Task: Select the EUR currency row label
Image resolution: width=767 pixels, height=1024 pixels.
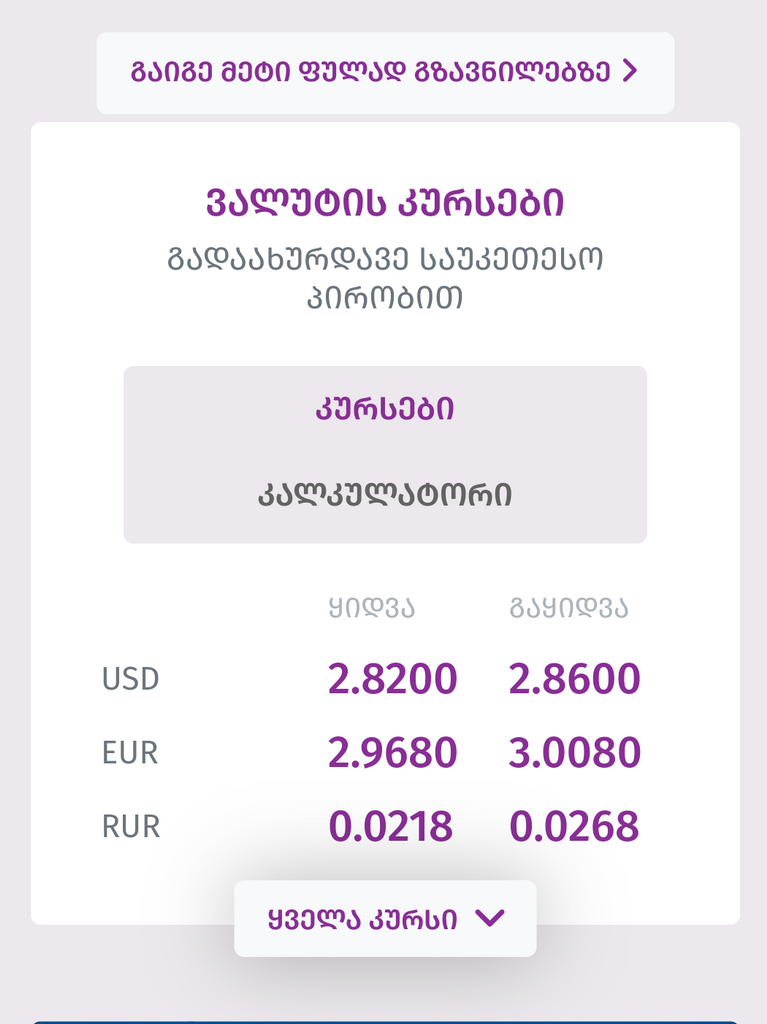Action: point(130,752)
